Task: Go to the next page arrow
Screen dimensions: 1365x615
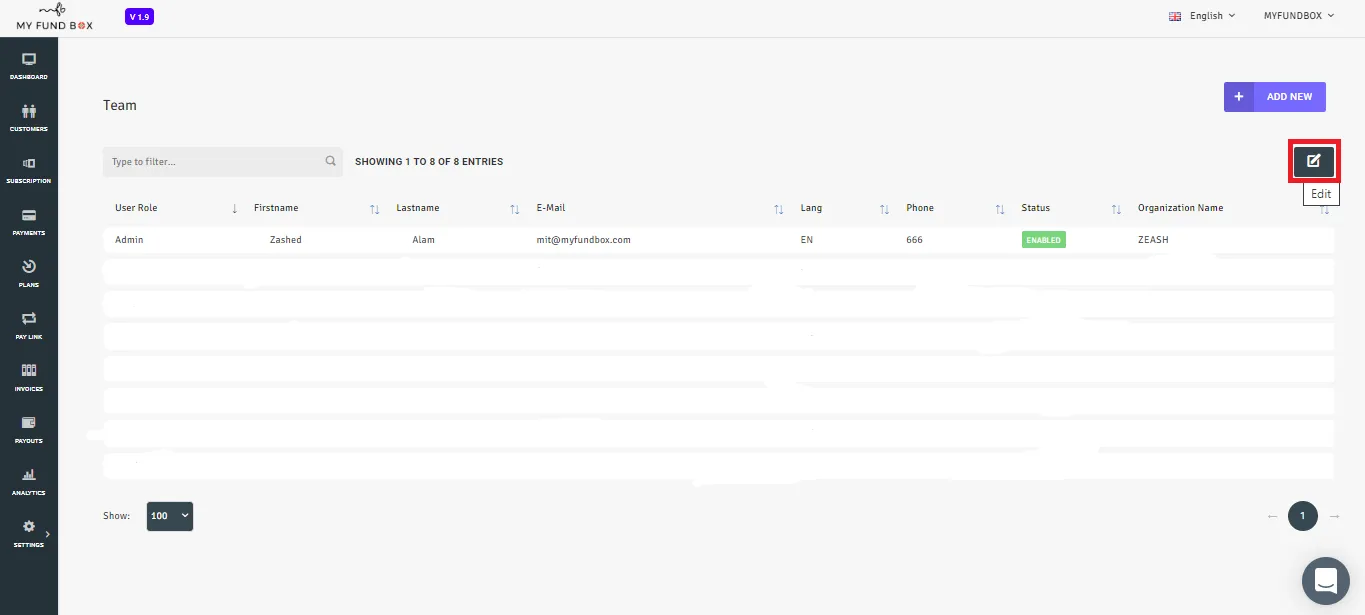Action: pyautogui.click(x=1334, y=516)
